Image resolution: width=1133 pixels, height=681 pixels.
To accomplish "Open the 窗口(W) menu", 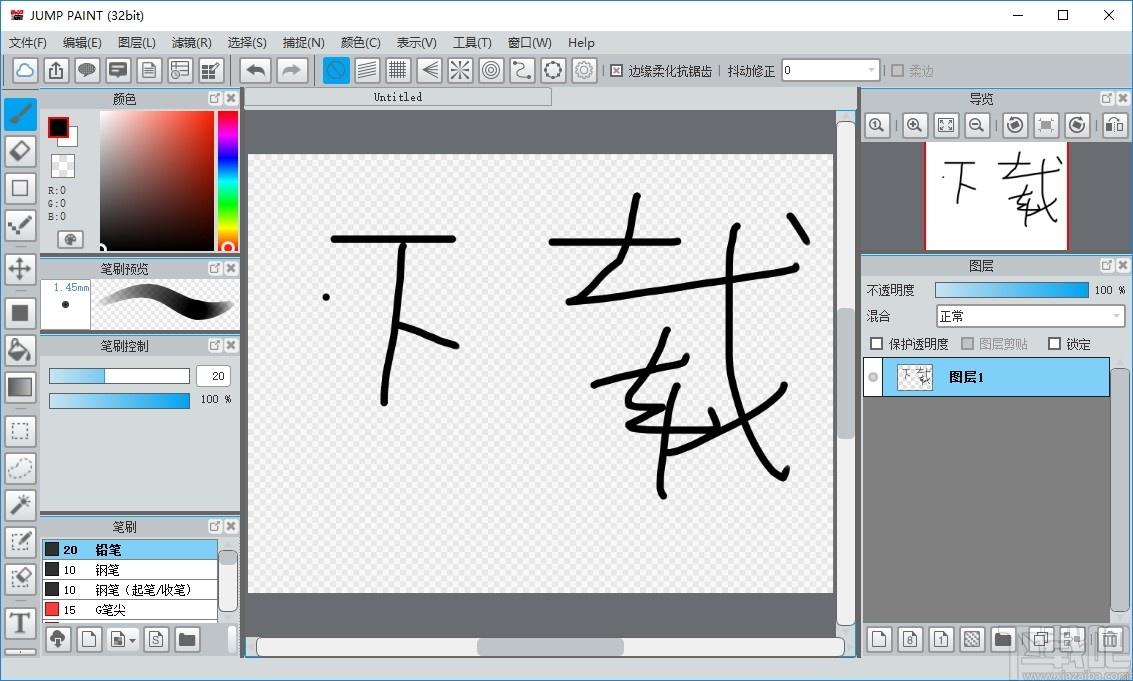I will [530, 43].
